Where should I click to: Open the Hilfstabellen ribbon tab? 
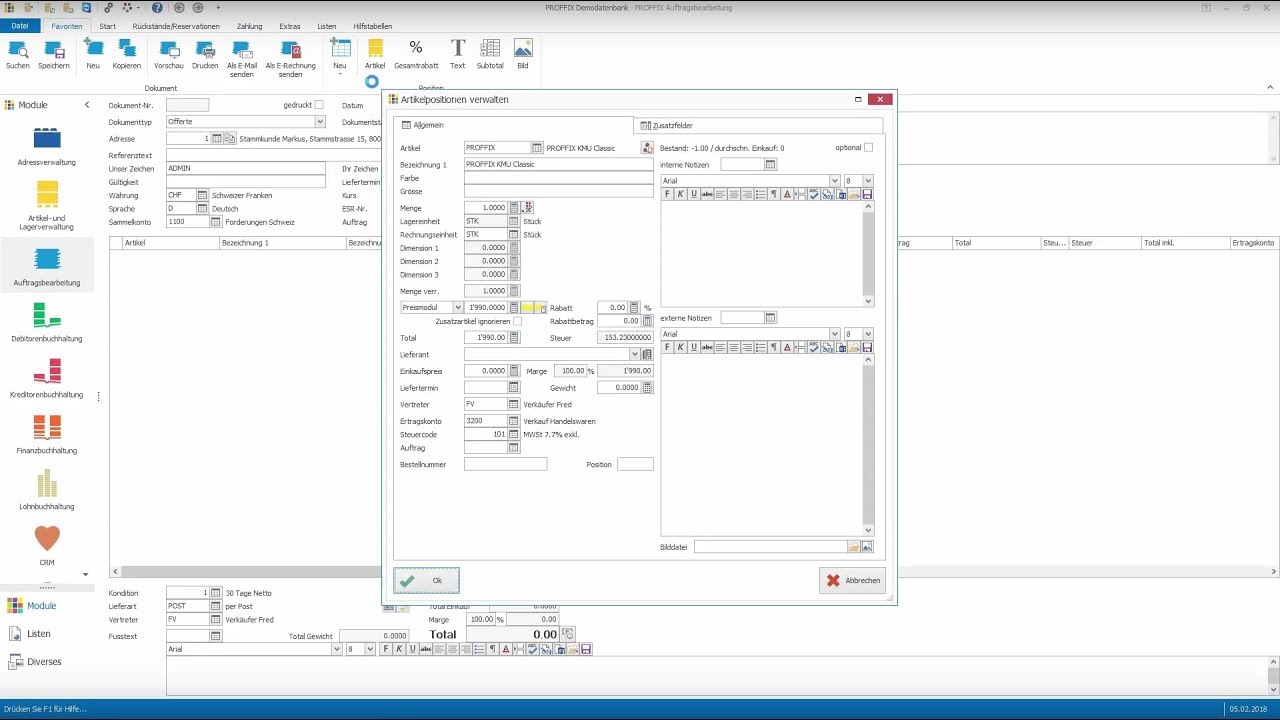[373, 26]
